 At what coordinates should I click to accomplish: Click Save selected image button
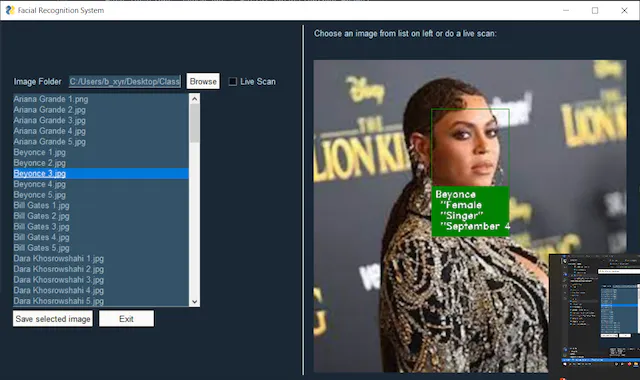point(53,319)
